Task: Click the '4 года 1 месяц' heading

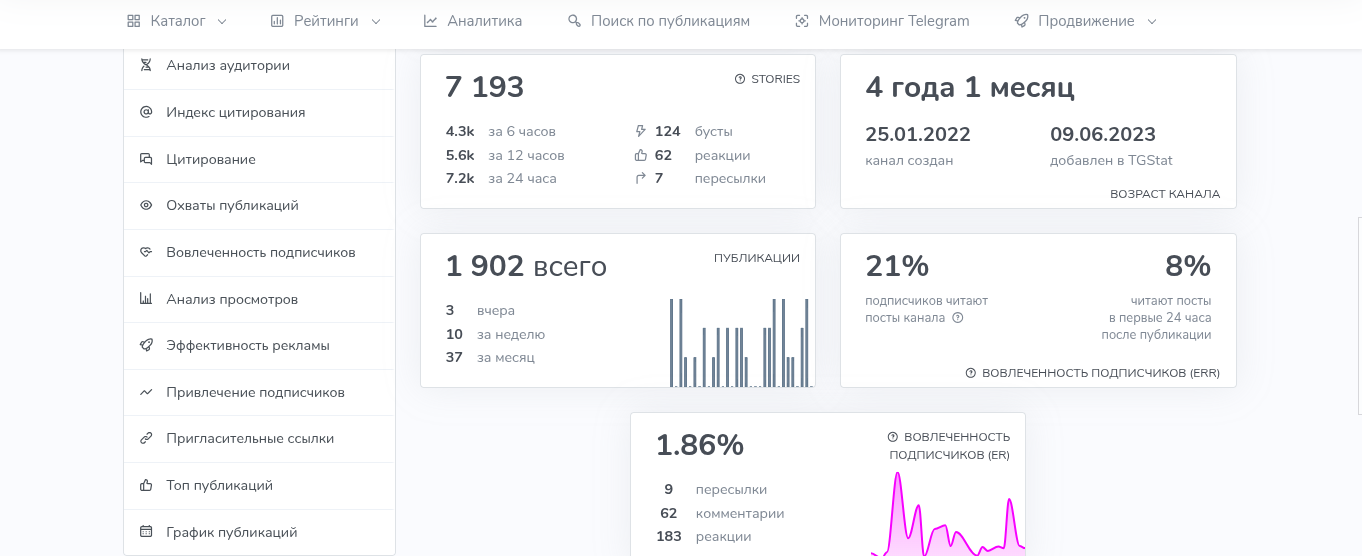Action: pos(970,87)
